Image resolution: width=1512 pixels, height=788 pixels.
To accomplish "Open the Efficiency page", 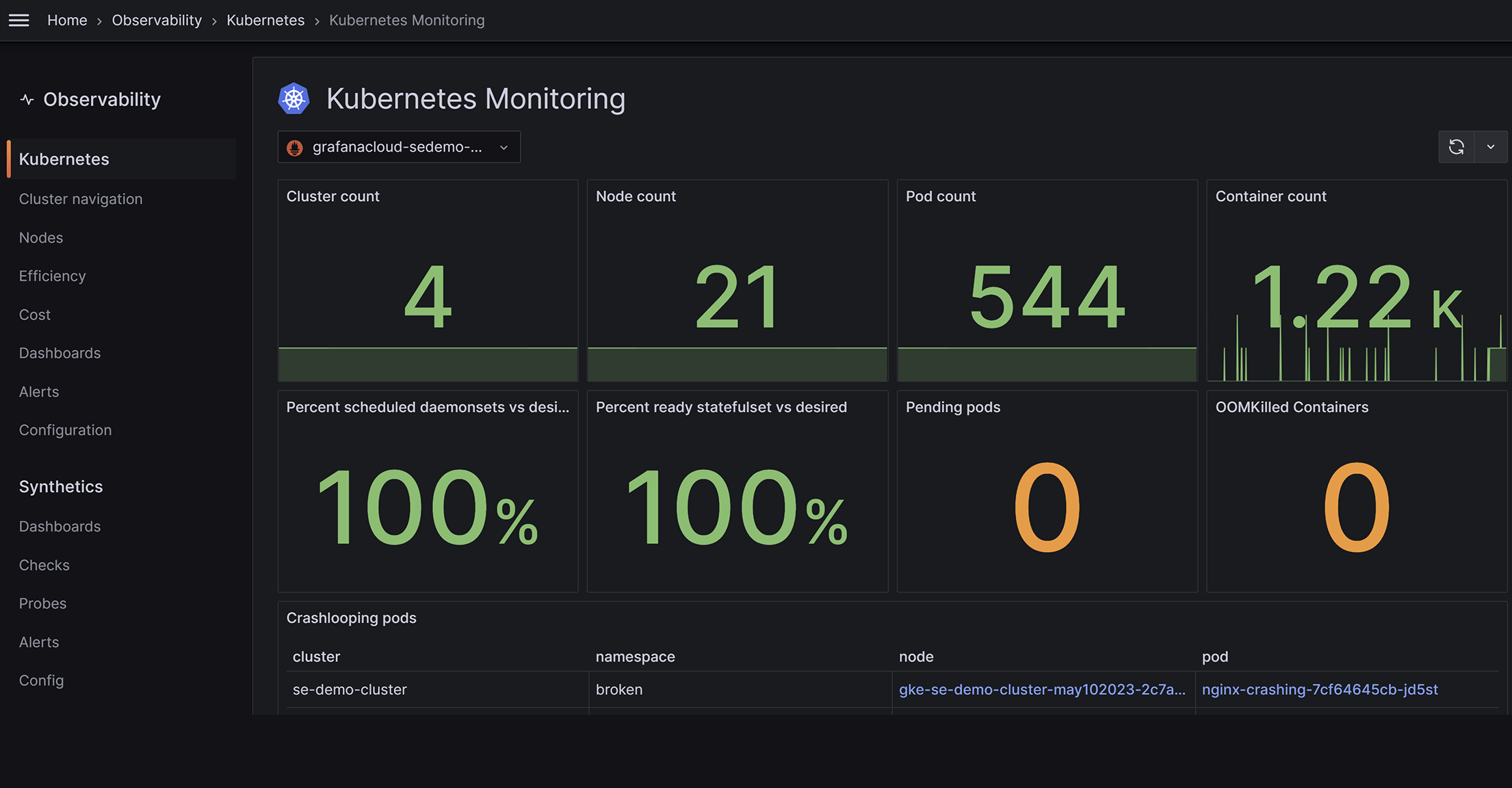I will coord(52,276).
